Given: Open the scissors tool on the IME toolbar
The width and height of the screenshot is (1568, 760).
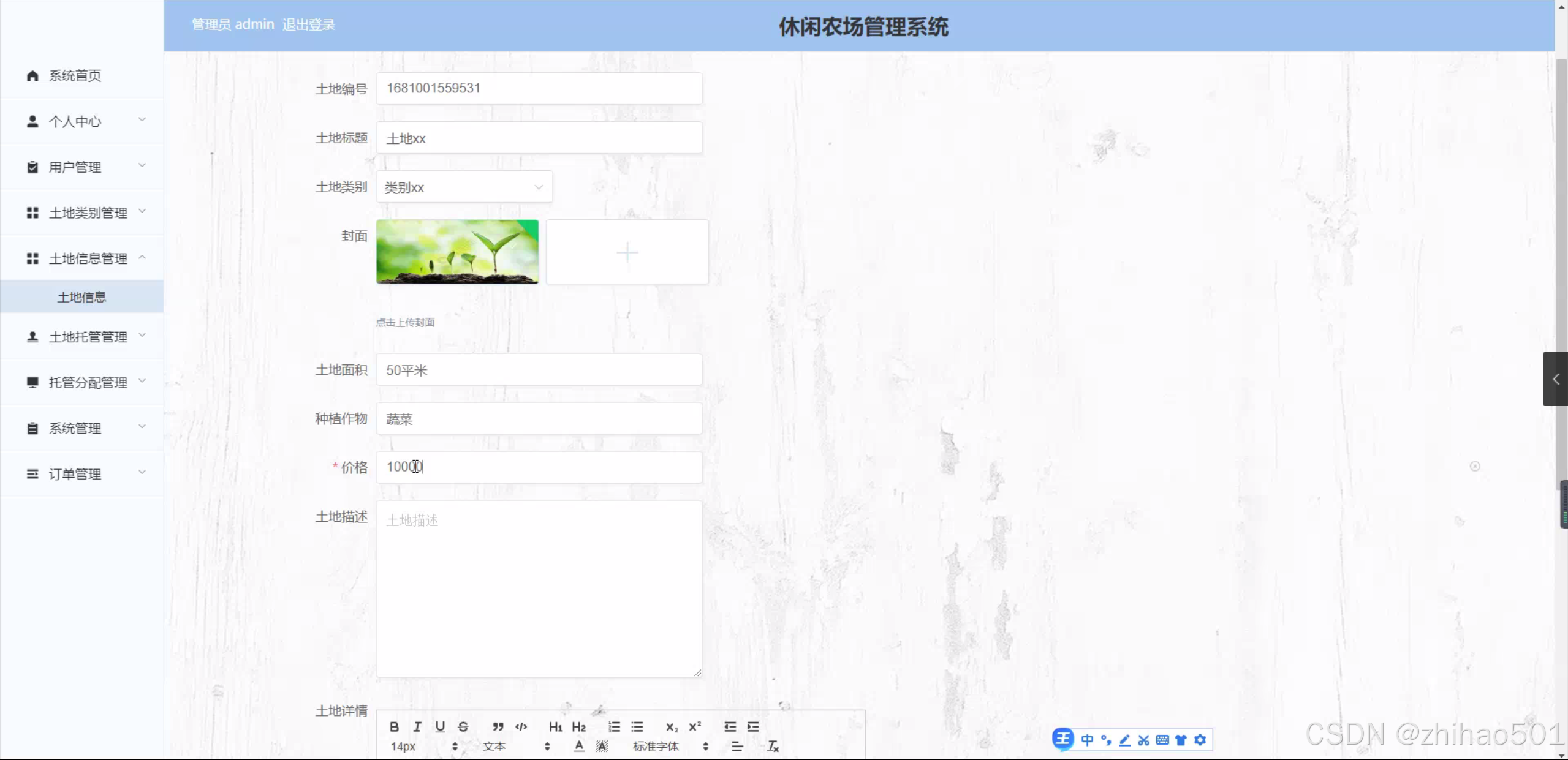Looking at the screenshot, I should click(x=1142, y=739).
